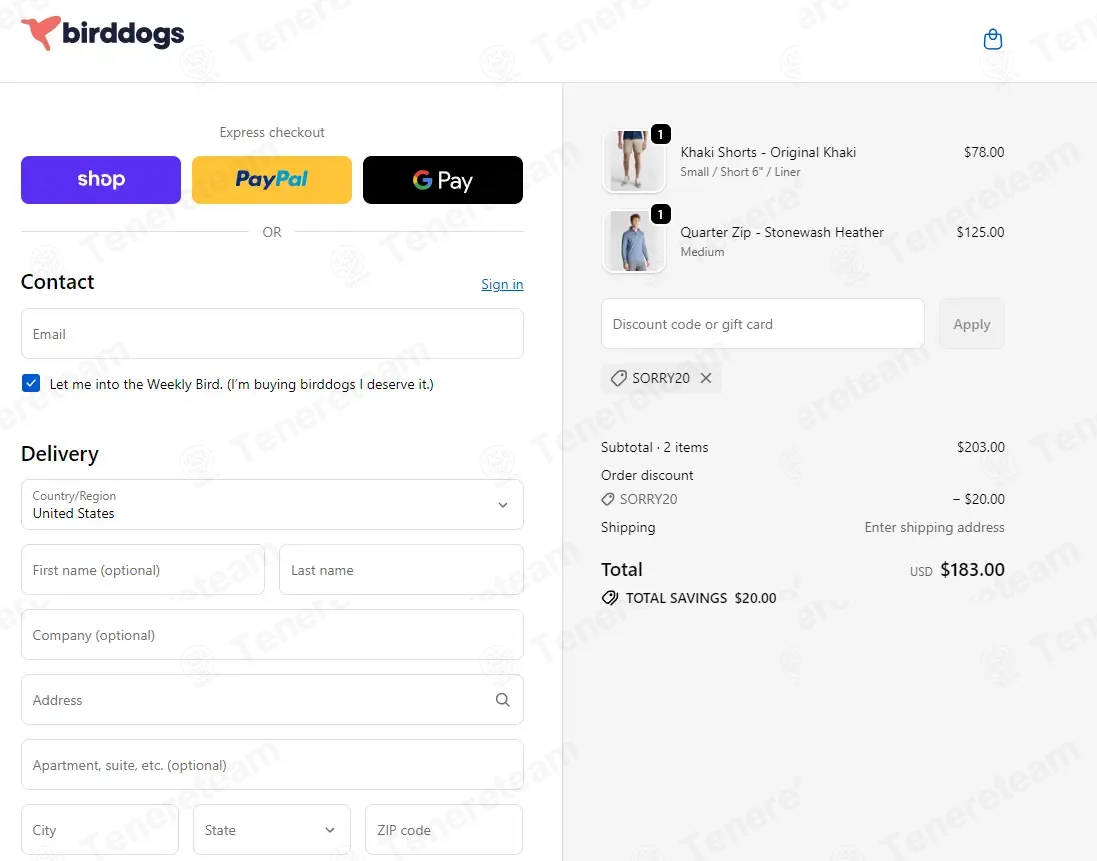This screenshot has height=861, width=1097.
Task: Click the Last name field
Action: pyautogui.click(x=401, y=570)
